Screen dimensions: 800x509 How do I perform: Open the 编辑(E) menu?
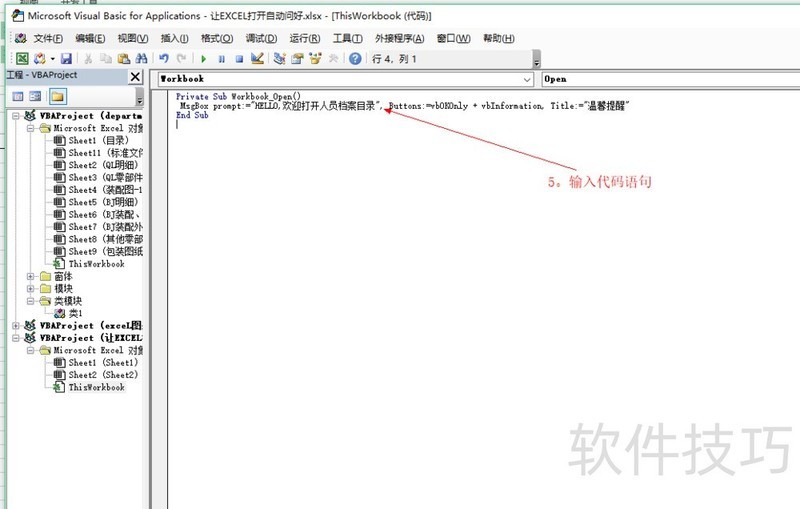click(x=90, y=38)
